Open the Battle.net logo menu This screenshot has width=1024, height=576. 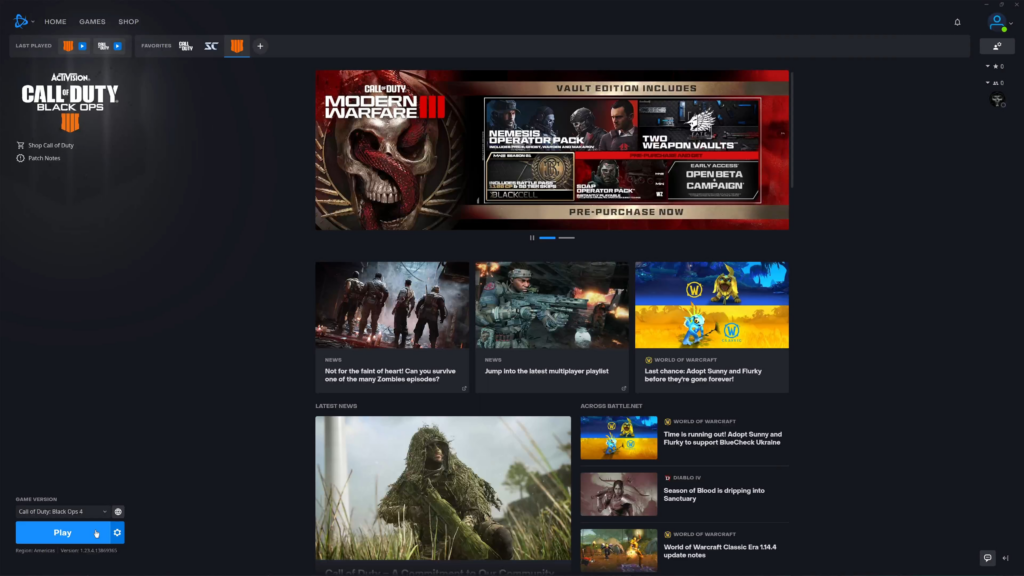pyautogui.click(x=22, y=22)
